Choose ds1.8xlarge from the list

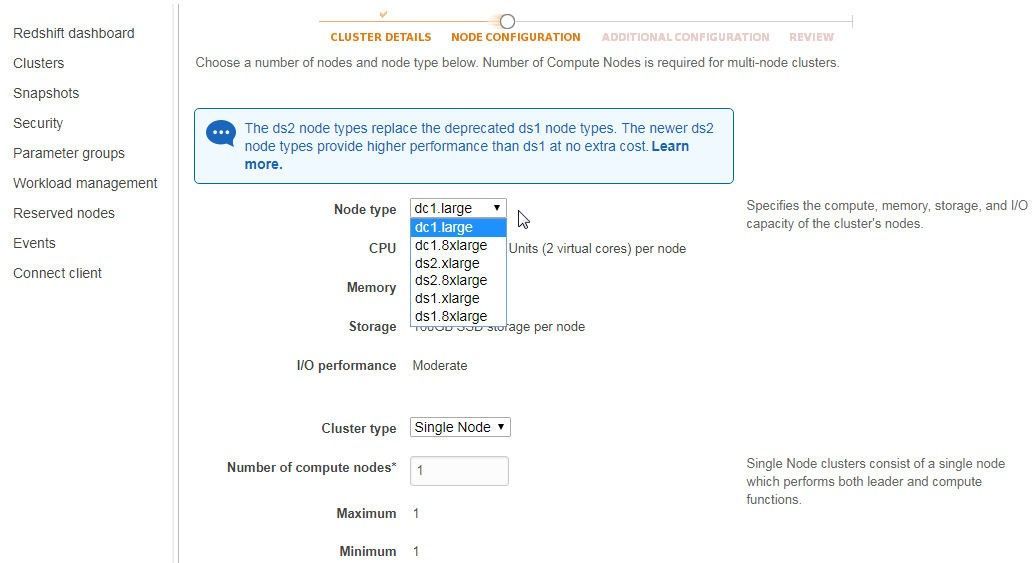451,316
